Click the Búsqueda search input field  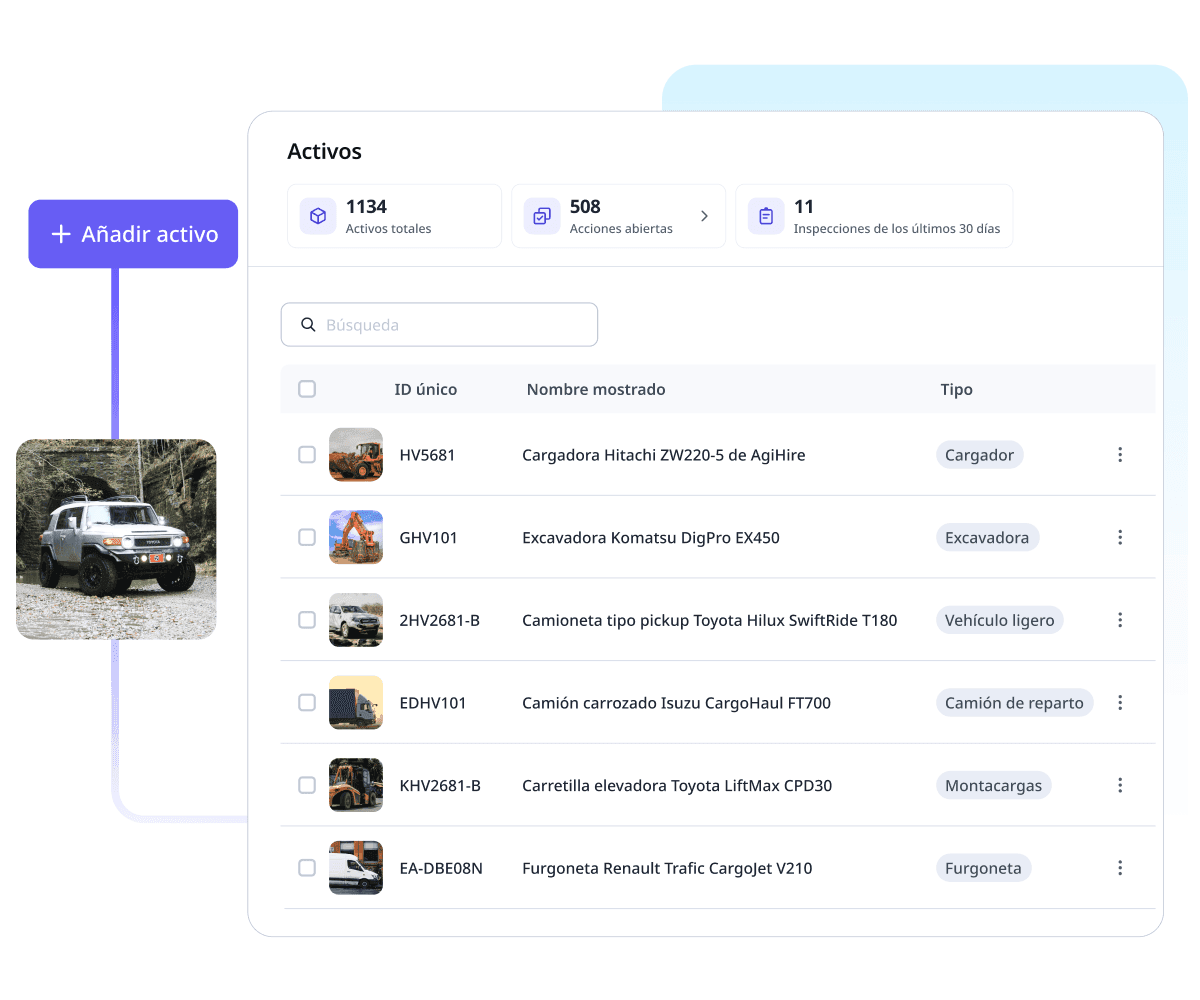(455, 325)
